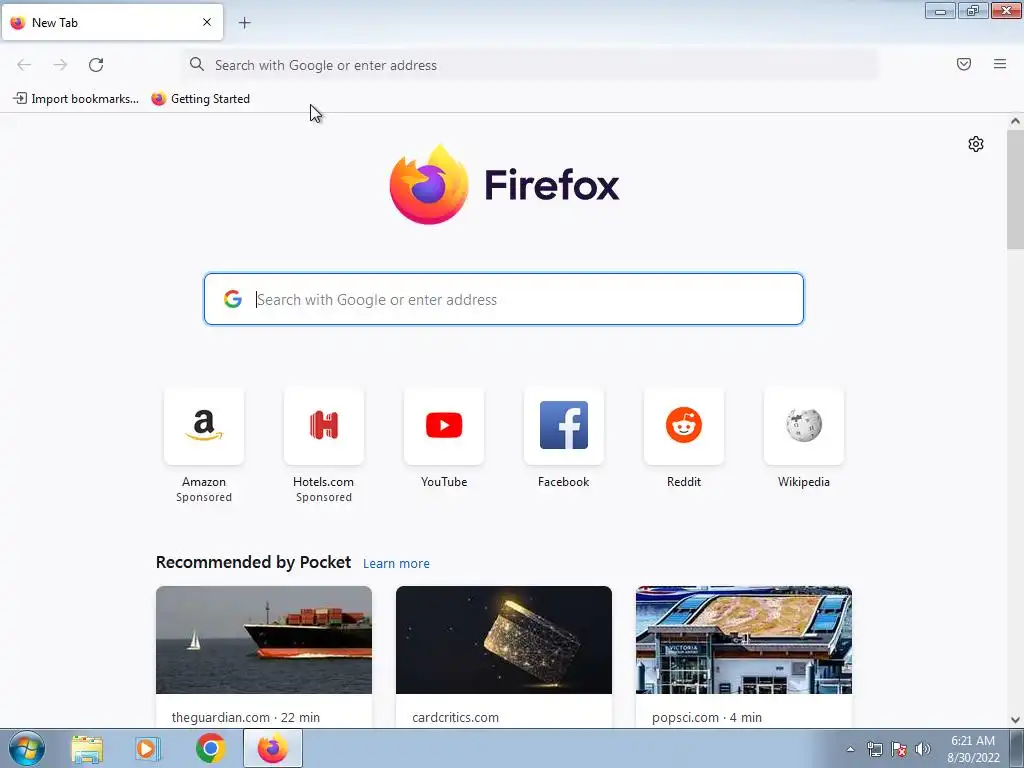This screenshot has height=768, width=1024.
Task: Open Windows Media Player taskbar icon
Action: pos(148,748)
